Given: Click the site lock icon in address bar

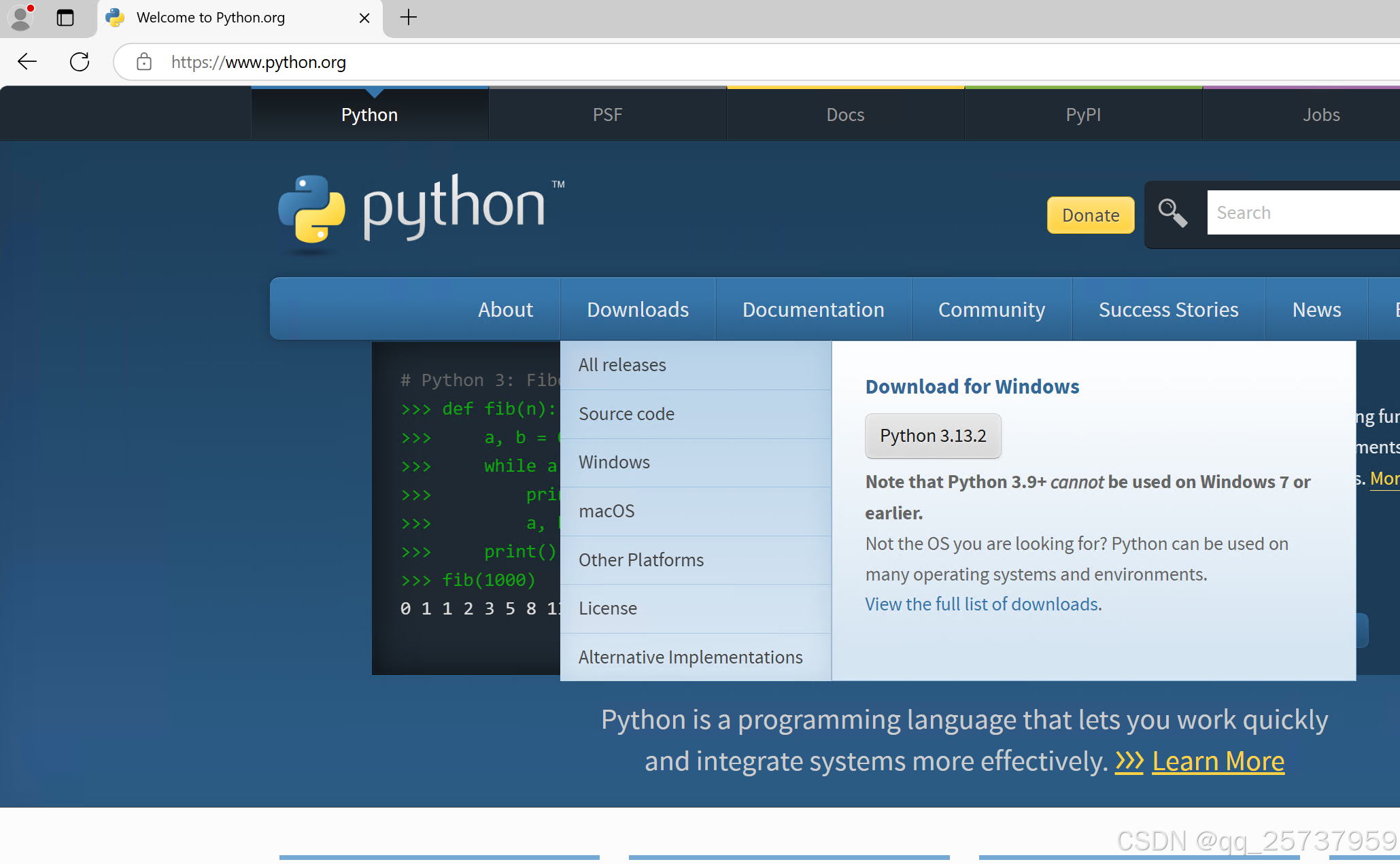Looking at the screenshot, I should coord(143,62).
